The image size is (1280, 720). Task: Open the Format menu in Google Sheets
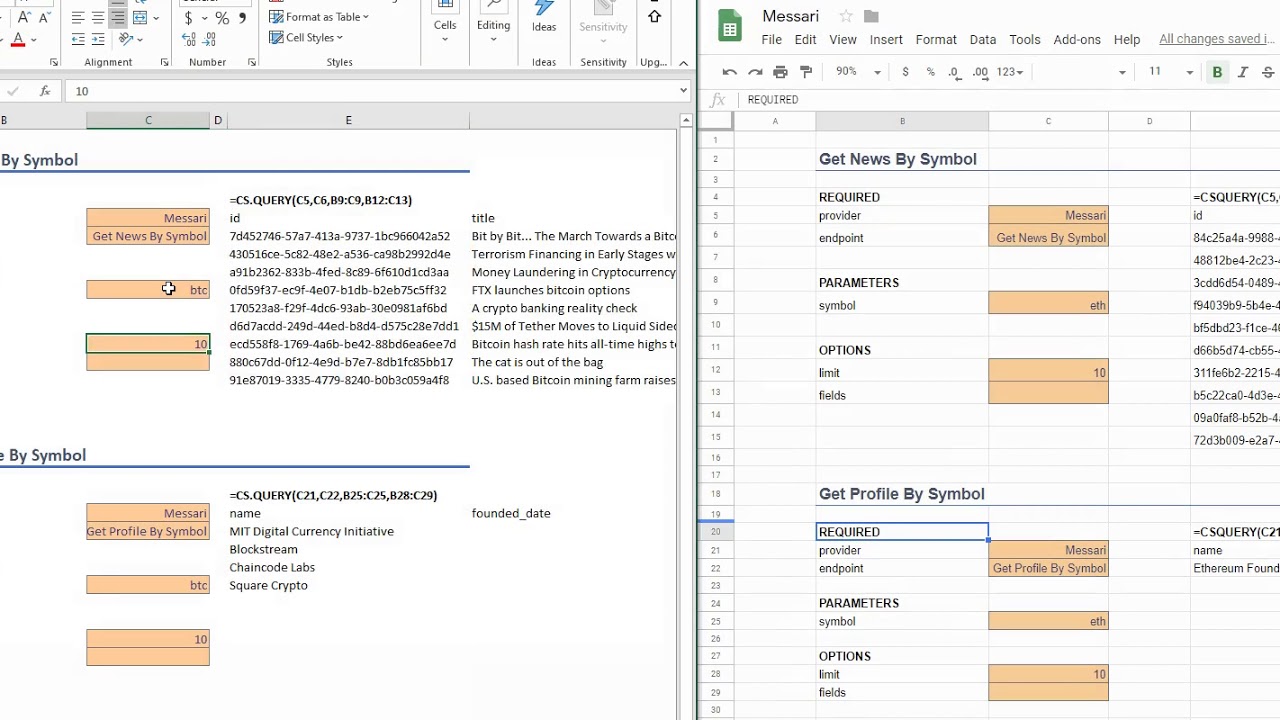tap(936, 40)
